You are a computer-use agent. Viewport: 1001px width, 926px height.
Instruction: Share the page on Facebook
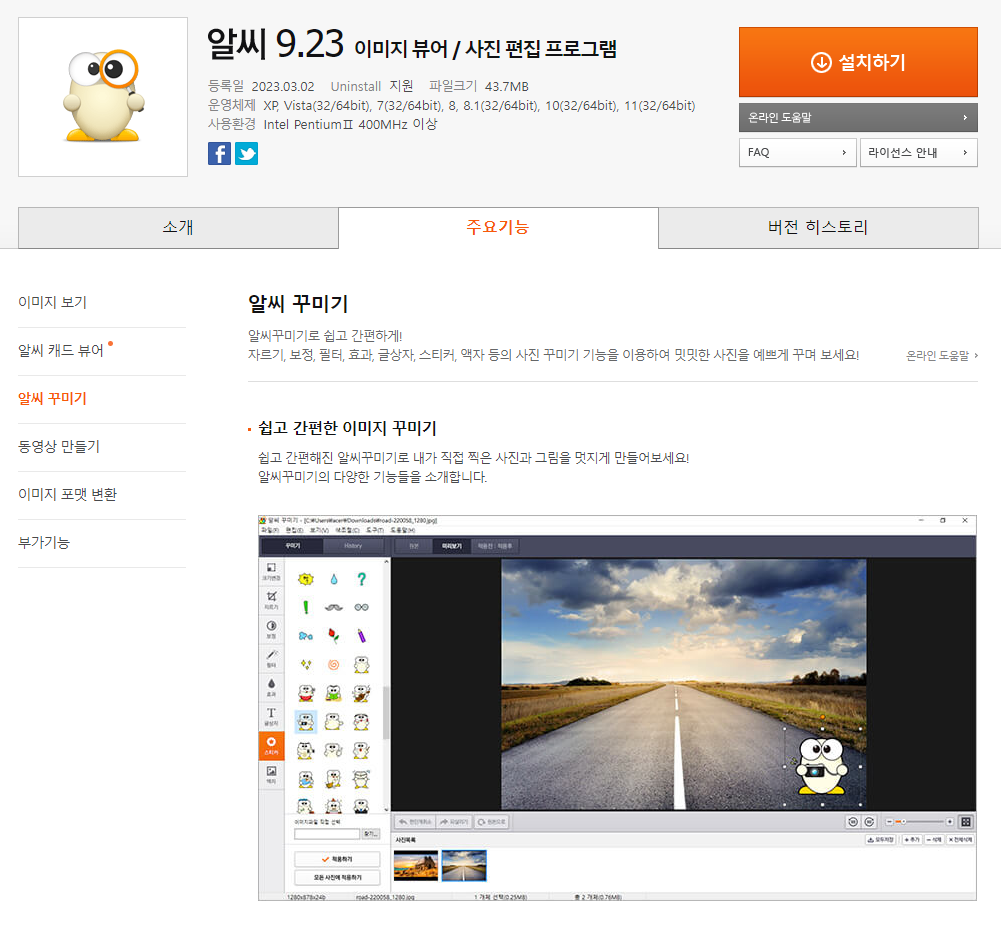219,154
